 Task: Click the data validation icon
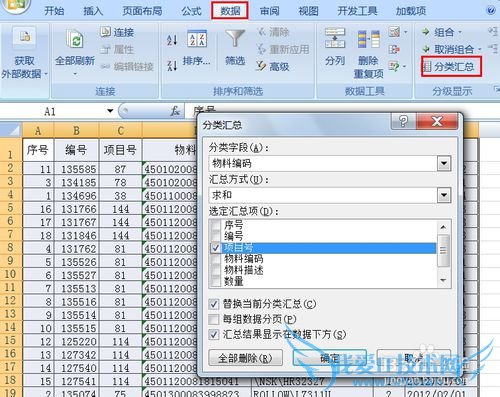click(x=394, y=32)
